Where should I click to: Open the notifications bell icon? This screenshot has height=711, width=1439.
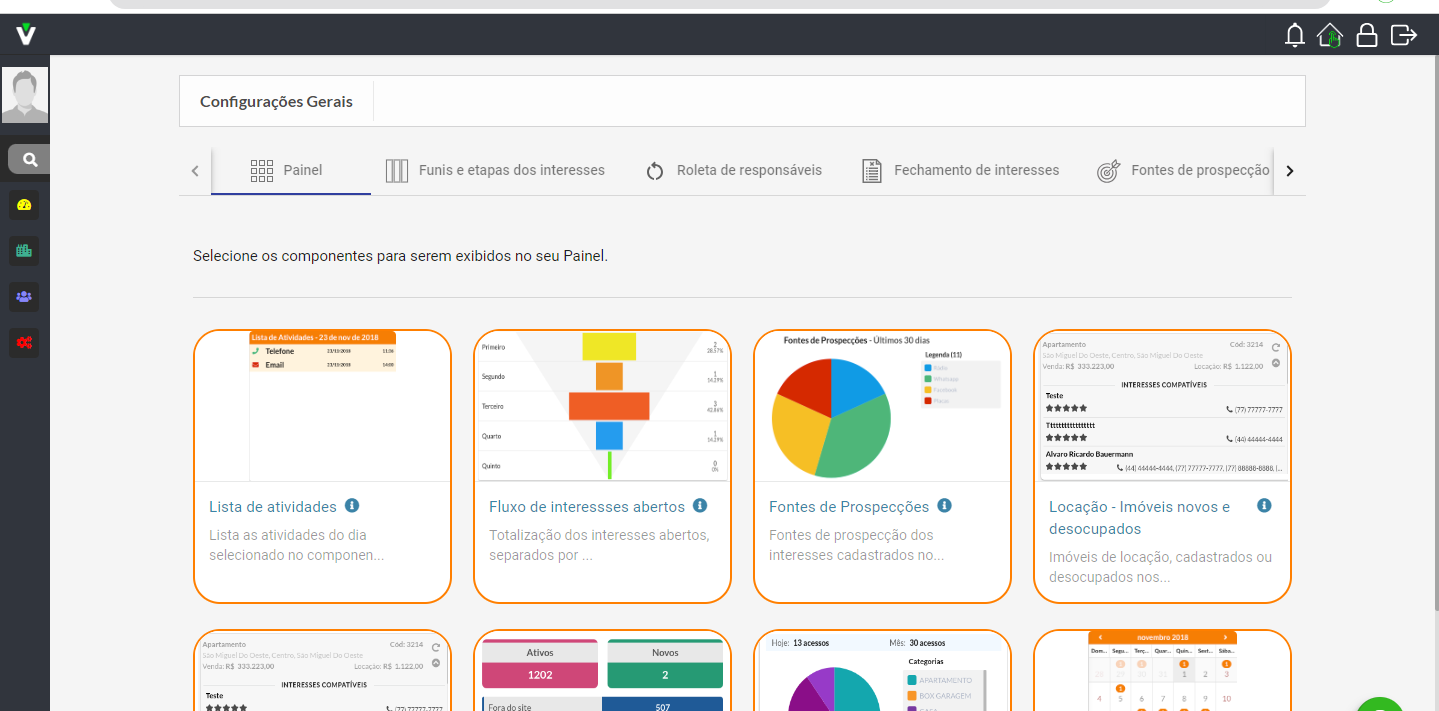click(1295, 35)
